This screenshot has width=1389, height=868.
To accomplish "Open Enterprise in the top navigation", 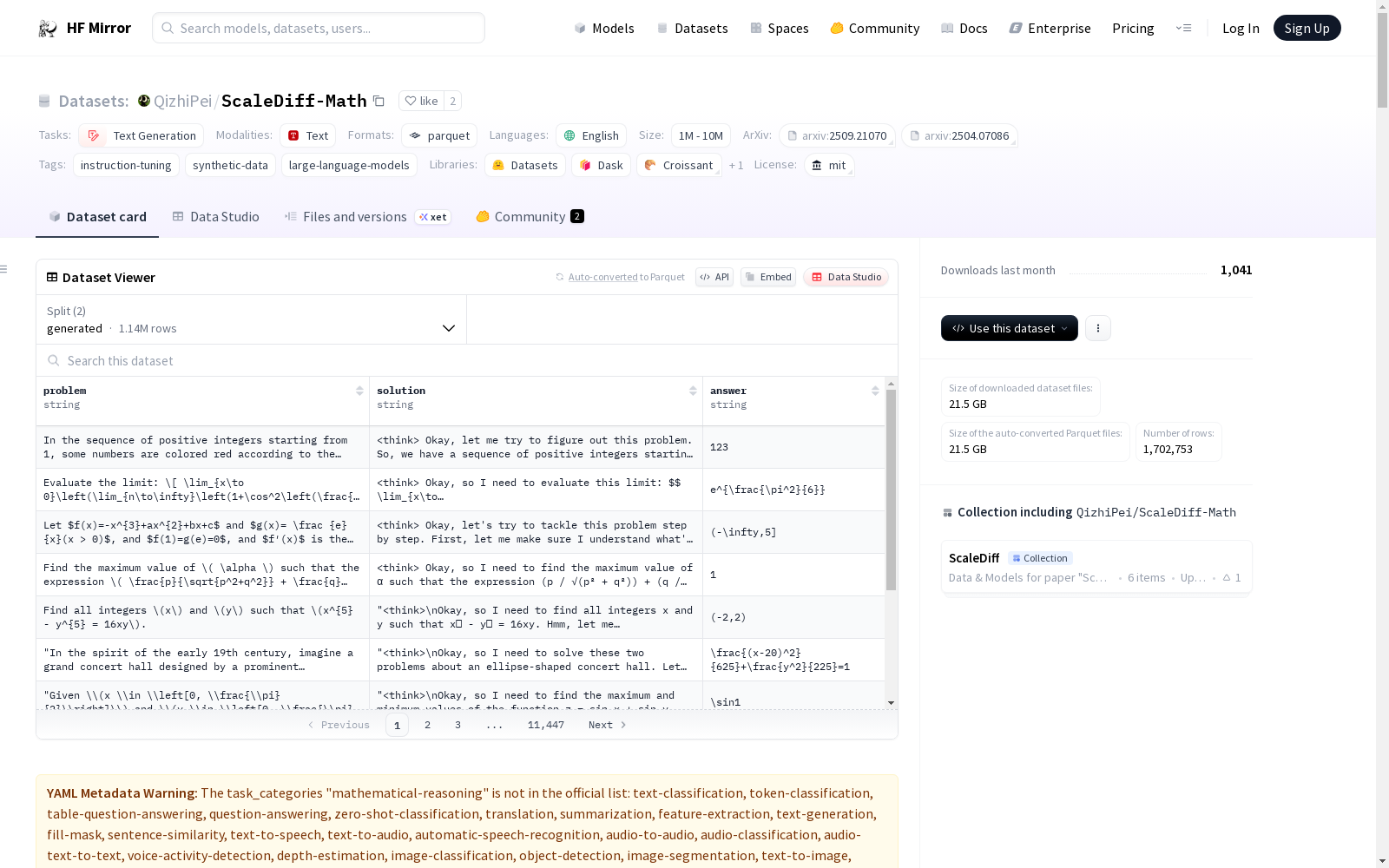I will (x=1050, y=28).
